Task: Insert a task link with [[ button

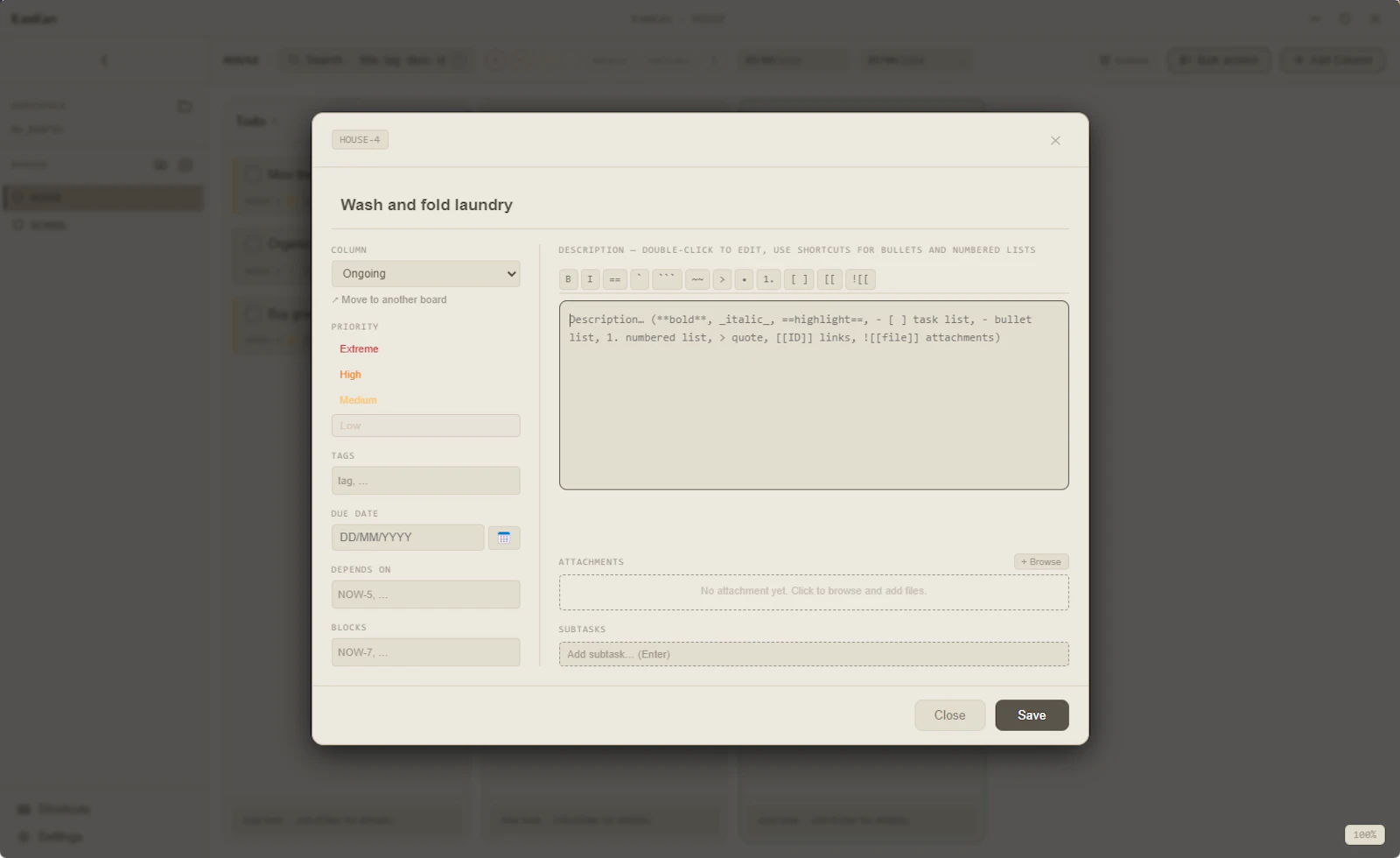Action: coord(829,279)
